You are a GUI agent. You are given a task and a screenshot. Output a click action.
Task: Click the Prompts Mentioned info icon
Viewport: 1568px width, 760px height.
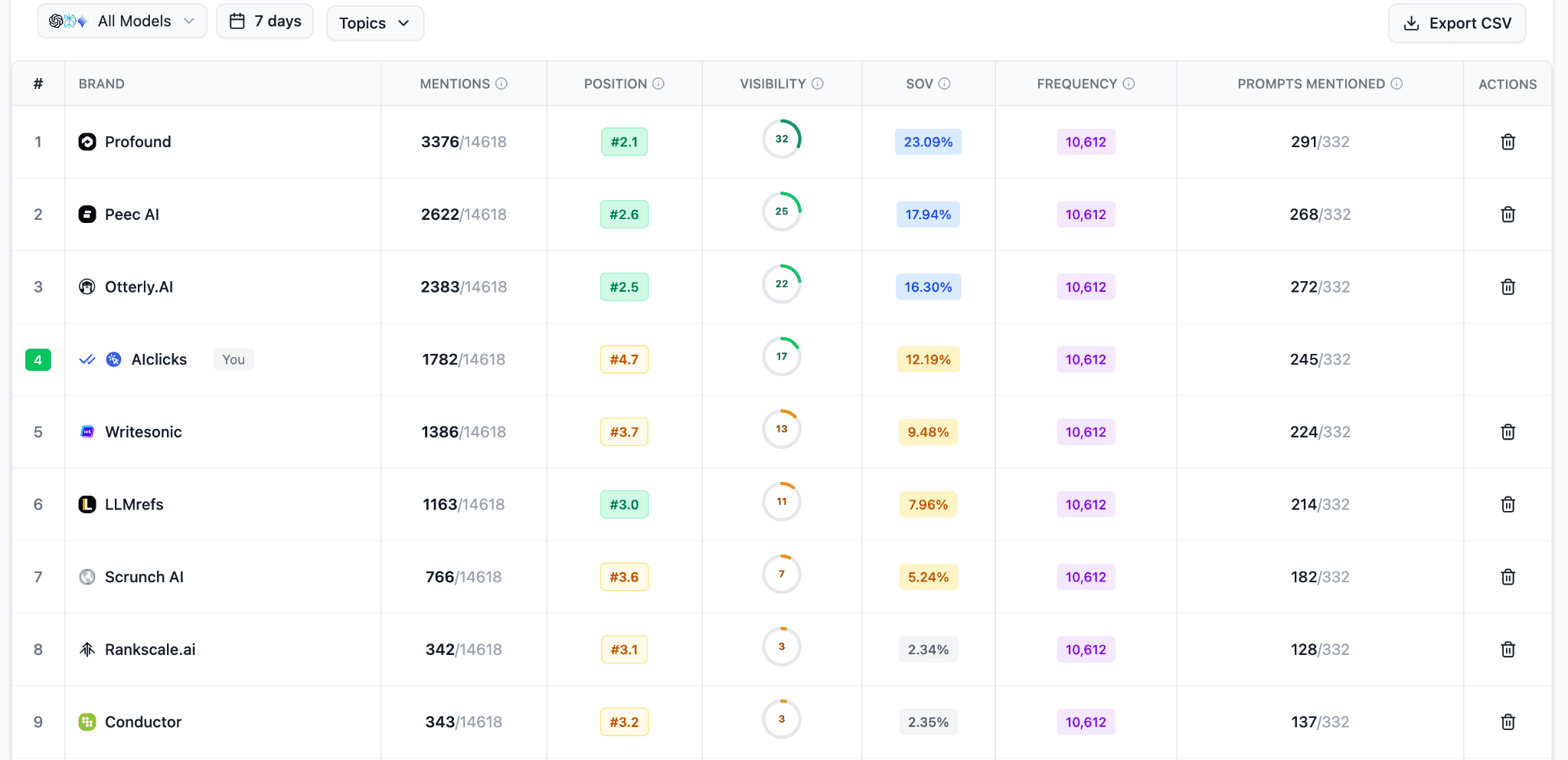1396,84
